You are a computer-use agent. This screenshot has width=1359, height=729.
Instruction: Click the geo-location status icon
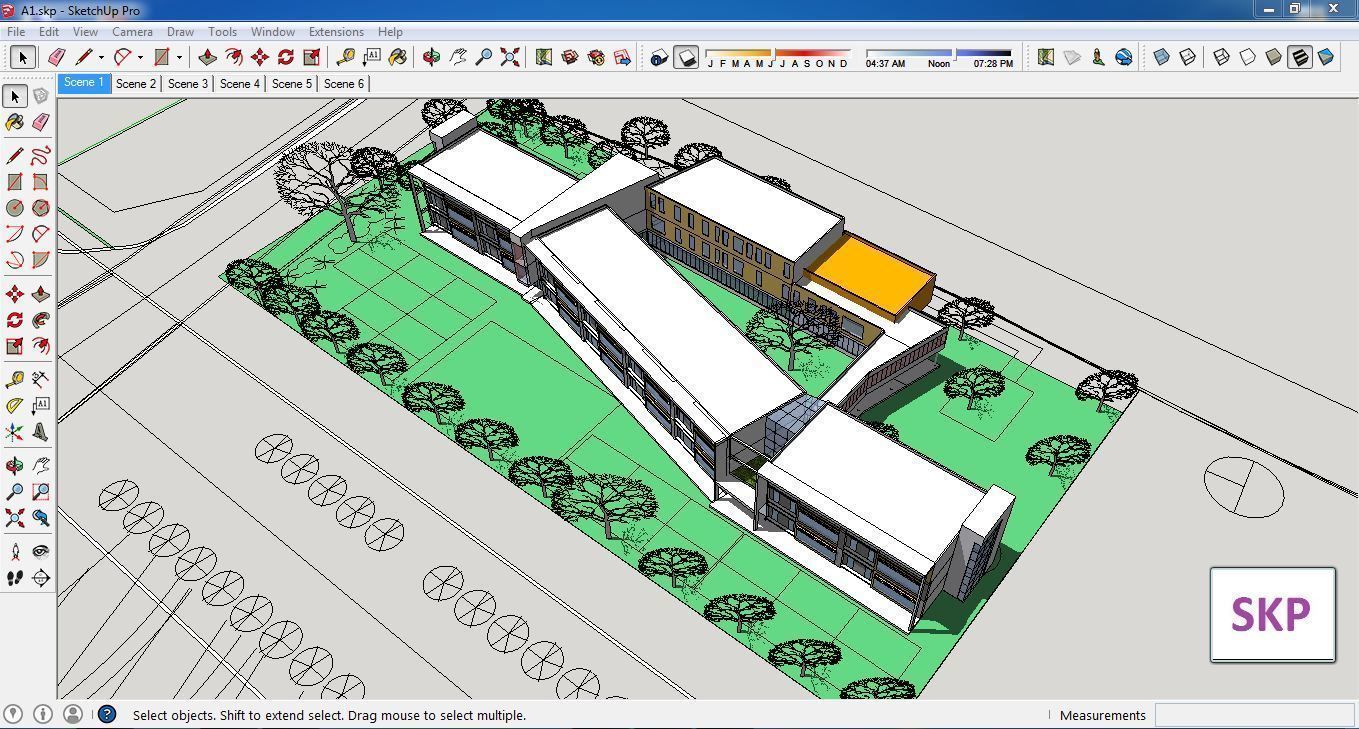pos(14,714)
